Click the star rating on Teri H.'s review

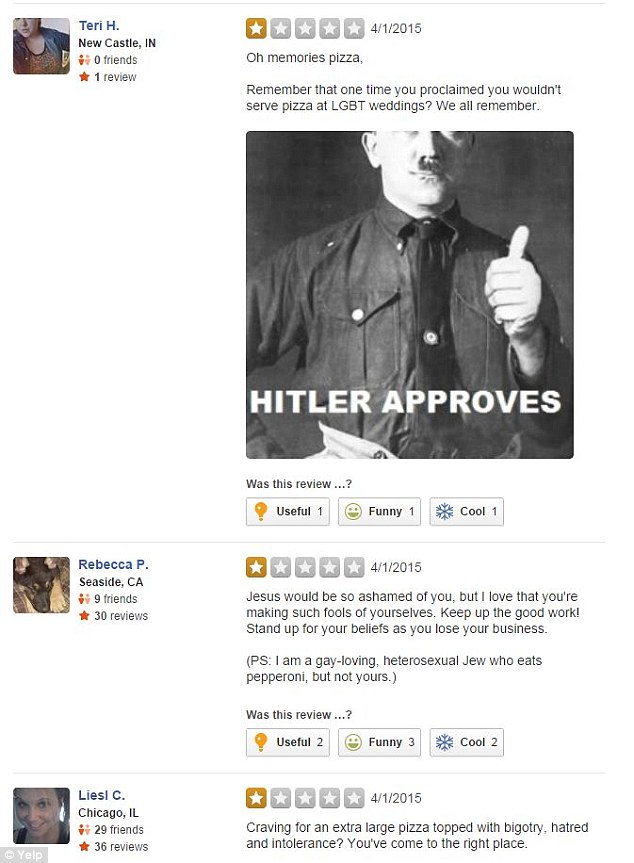[305, 29]
